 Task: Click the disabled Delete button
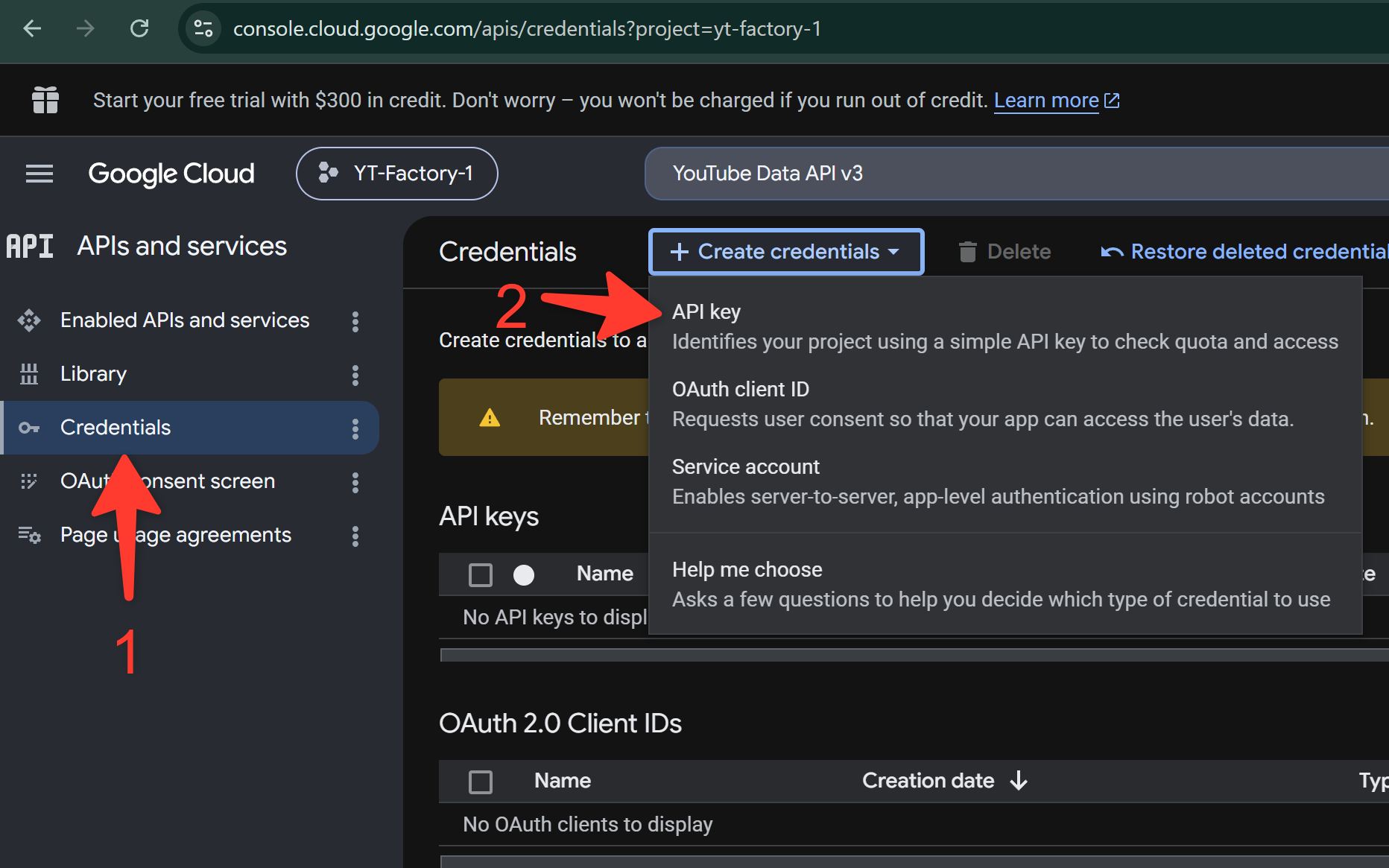click(1004, 252)
